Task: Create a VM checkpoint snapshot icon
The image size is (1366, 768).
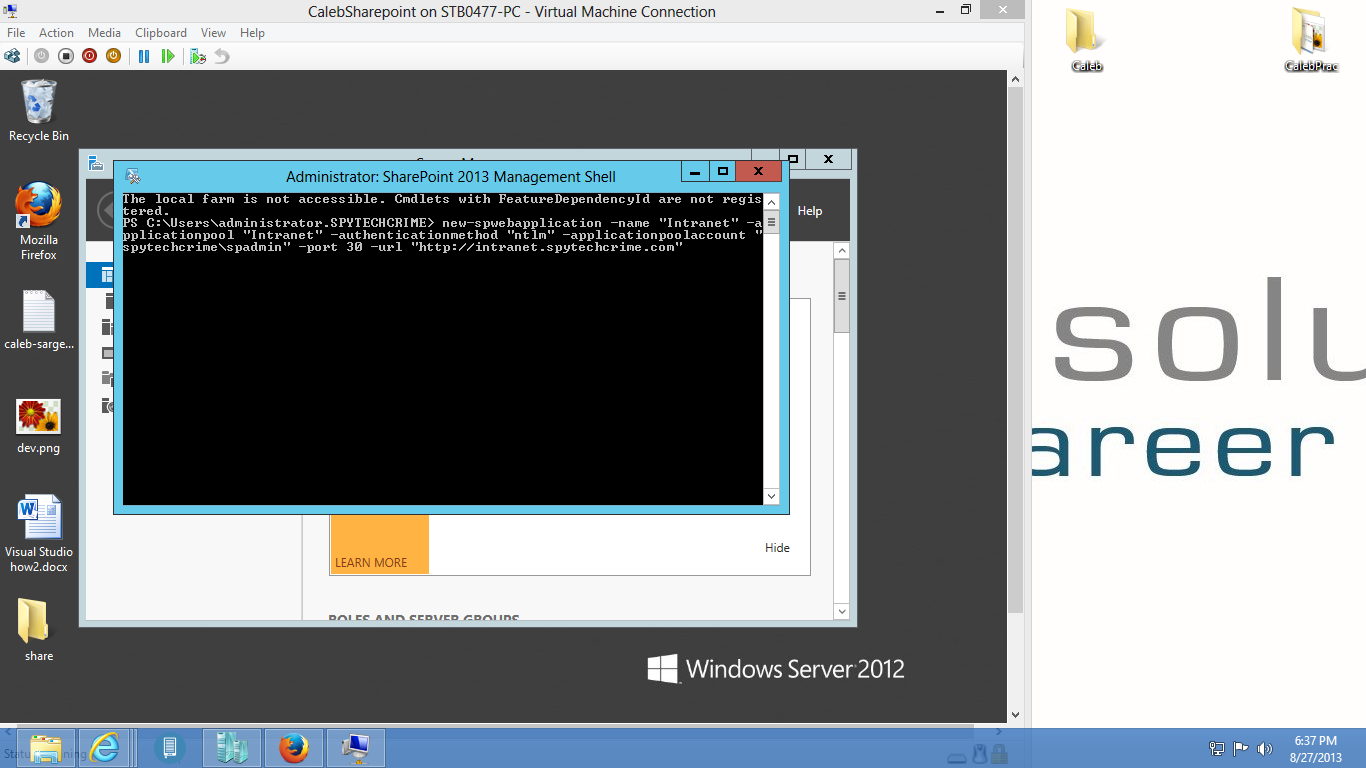Action: coord(198,56)
